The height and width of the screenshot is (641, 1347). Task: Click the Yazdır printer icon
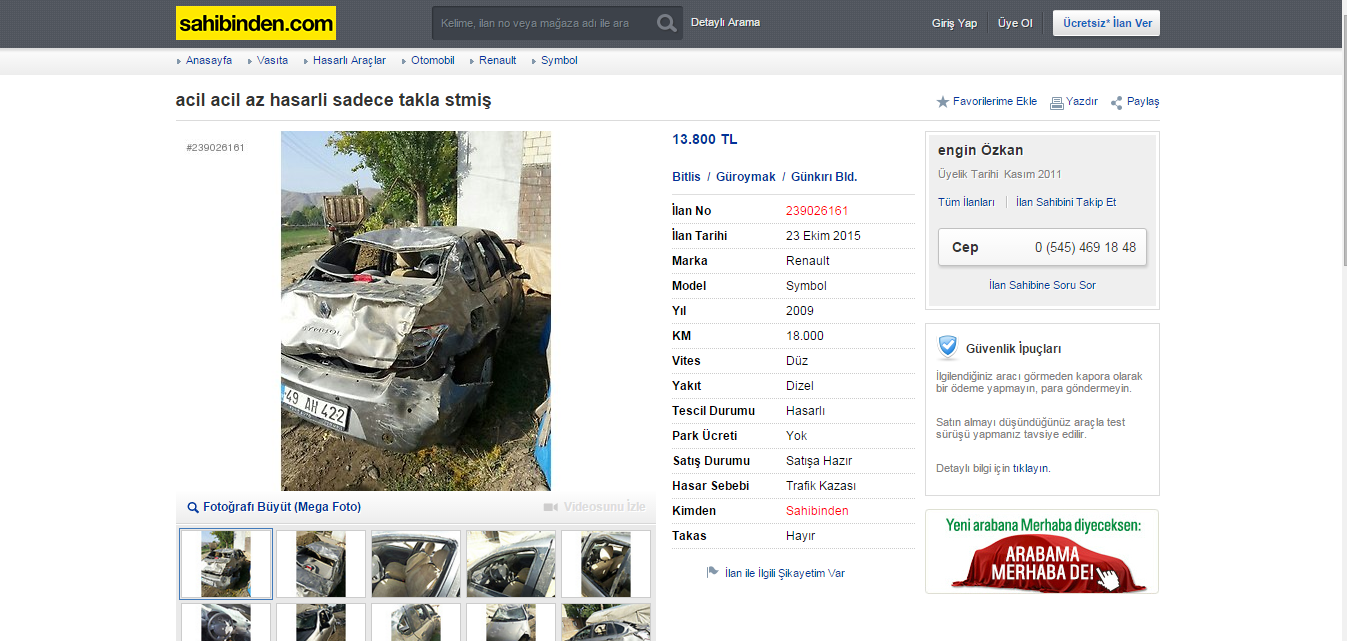pos(1056,102)
